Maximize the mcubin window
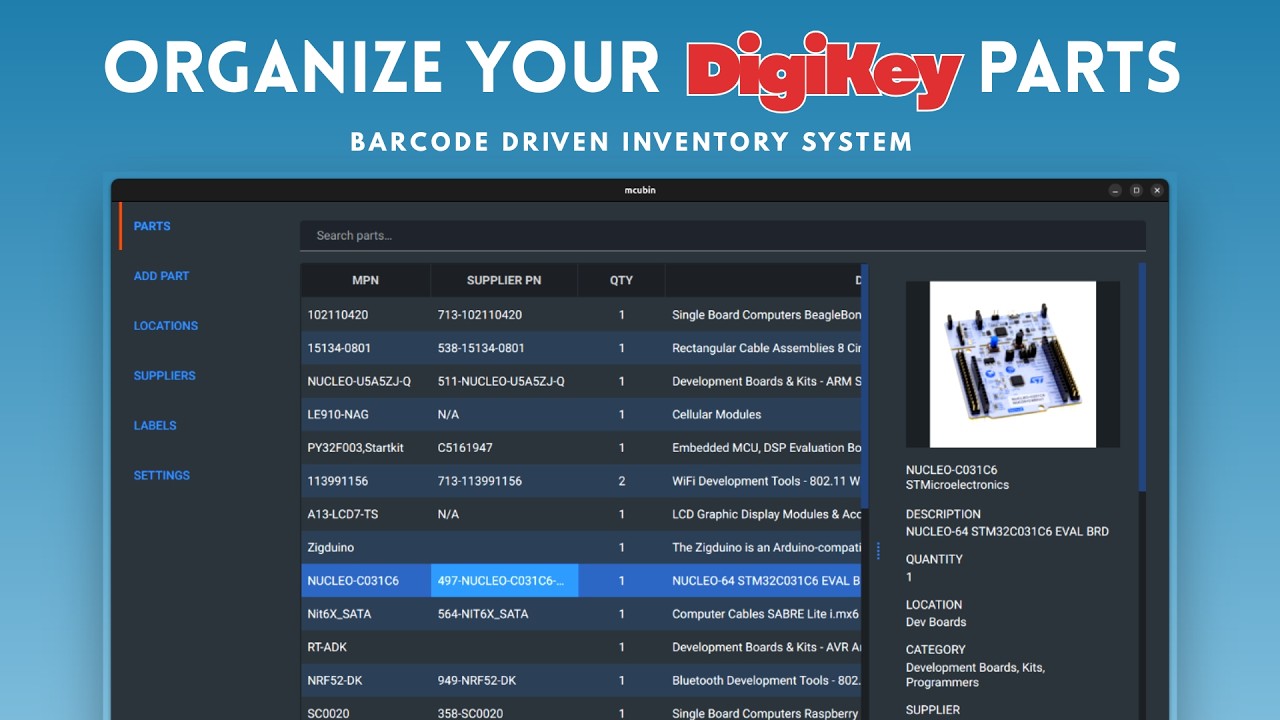 click(1136, 190)
